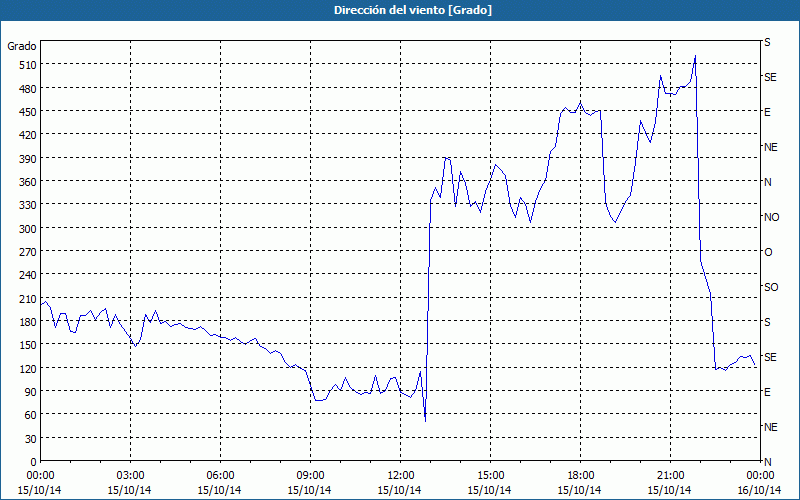Screen dimensions: 800x500
Task: Pick the '15:00' time tick label
Action: pos(490,476)
